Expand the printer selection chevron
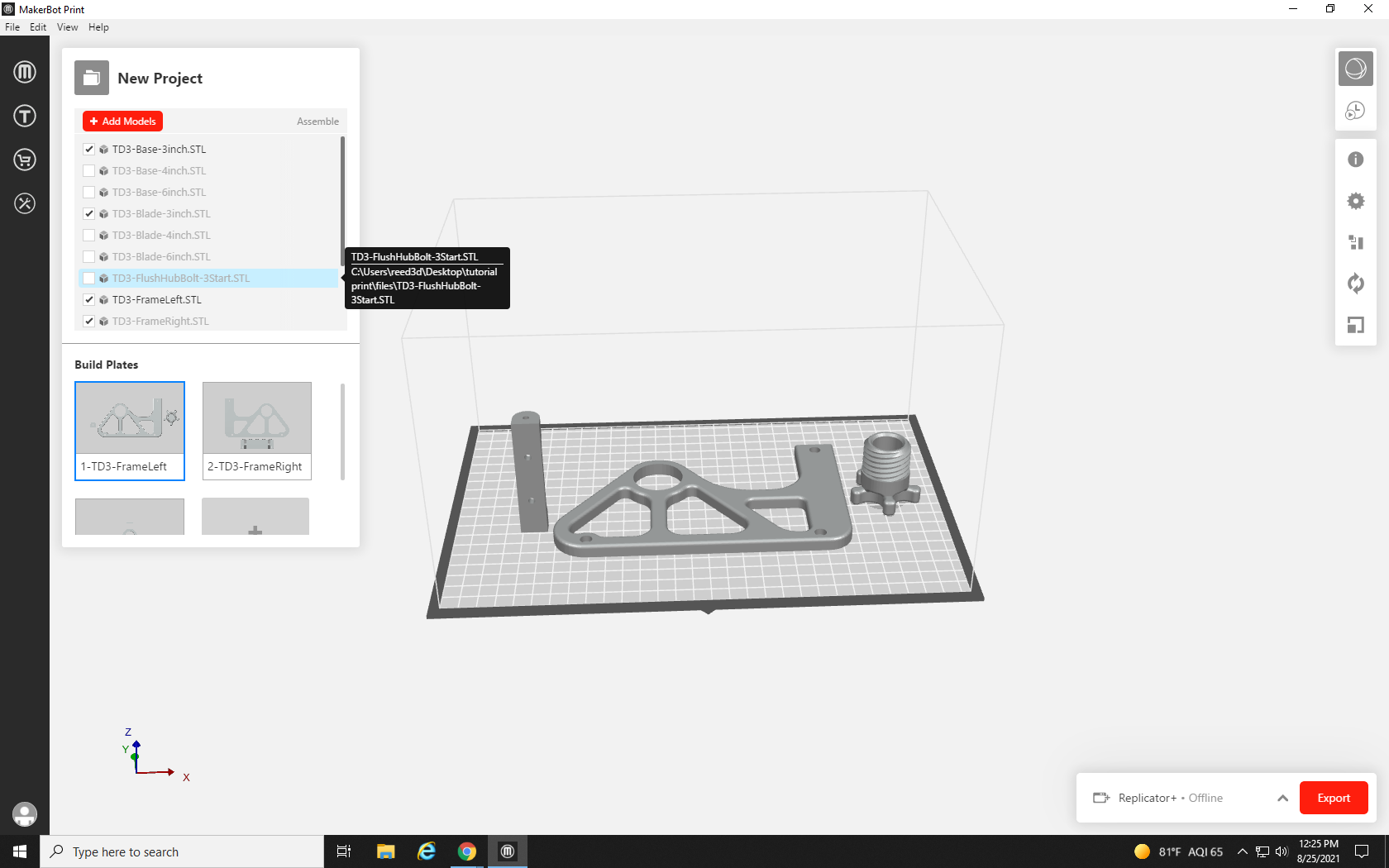The width and height of the screenshot is (1389, 868). tap(1282, 798)
